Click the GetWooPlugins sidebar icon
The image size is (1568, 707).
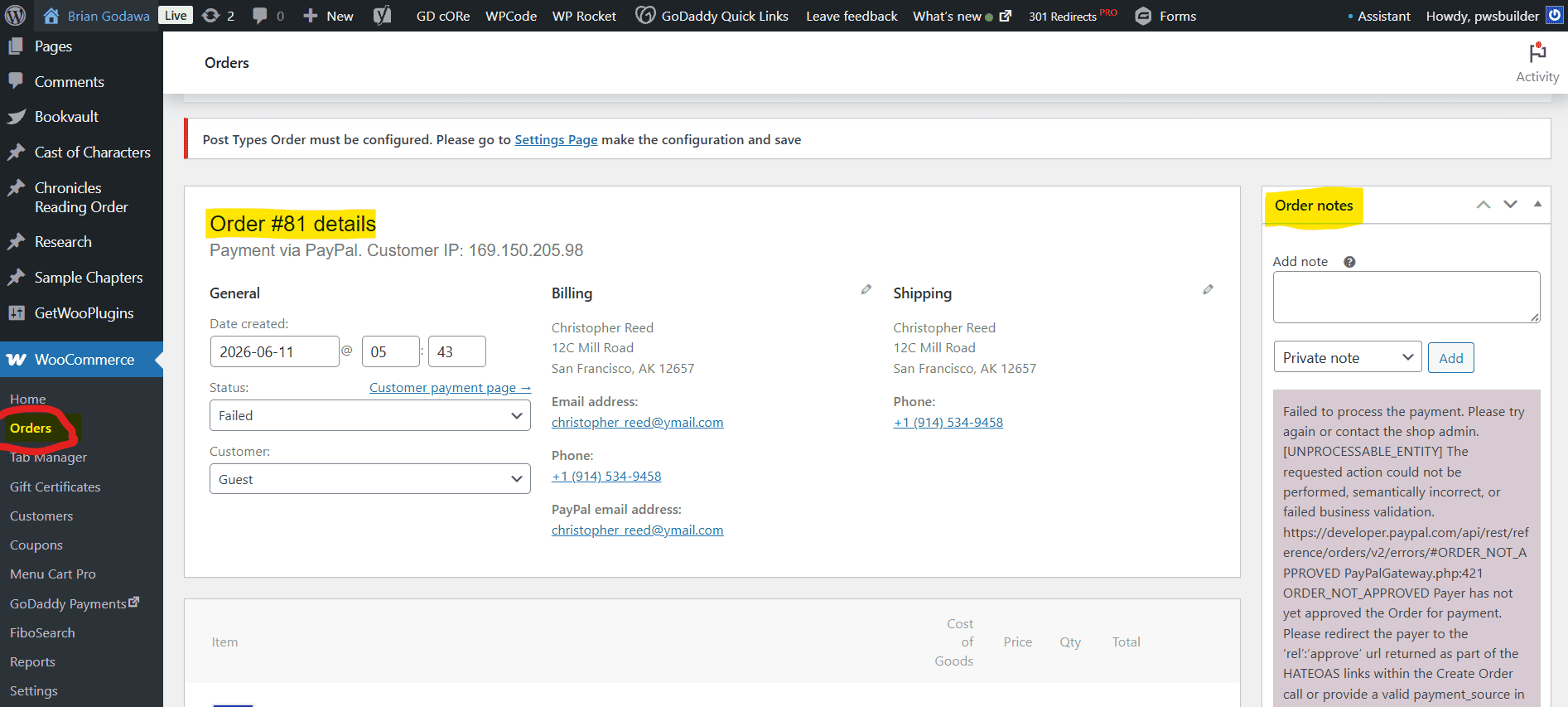coord(16,313)
